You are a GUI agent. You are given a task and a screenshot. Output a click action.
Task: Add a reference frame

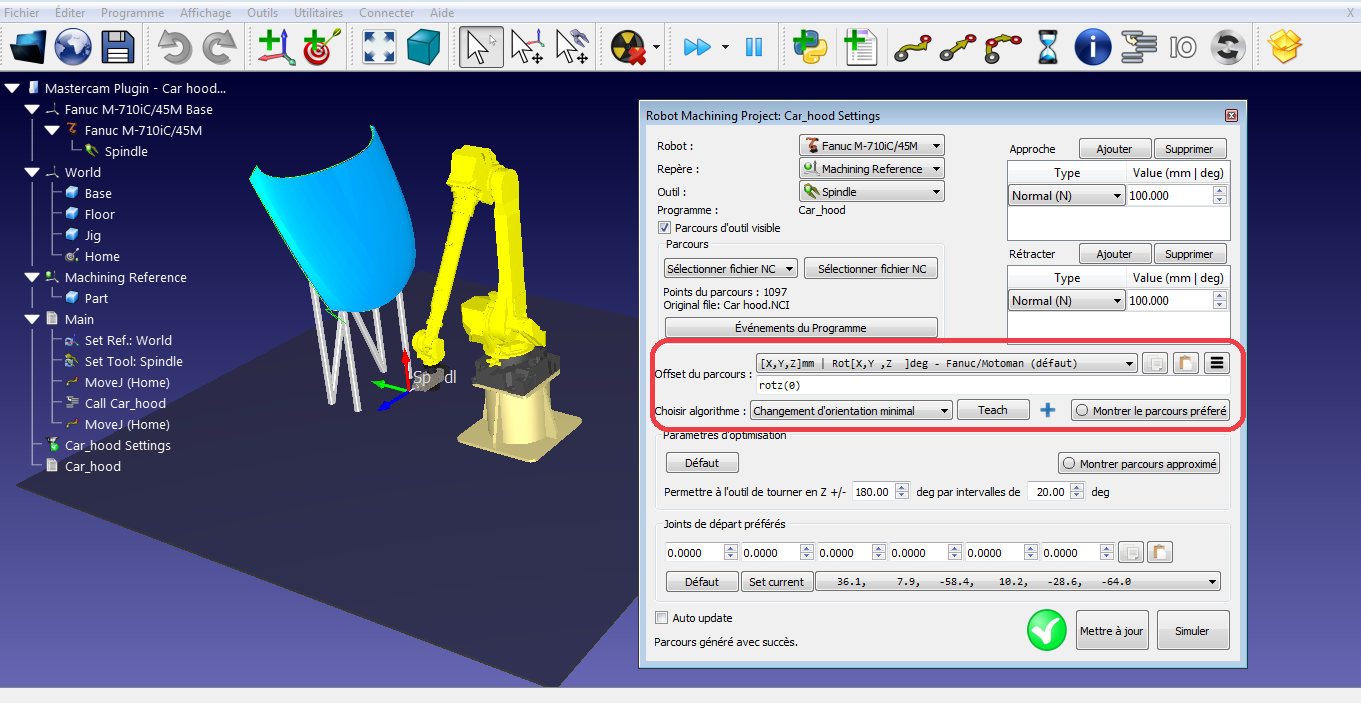[275, 47]
